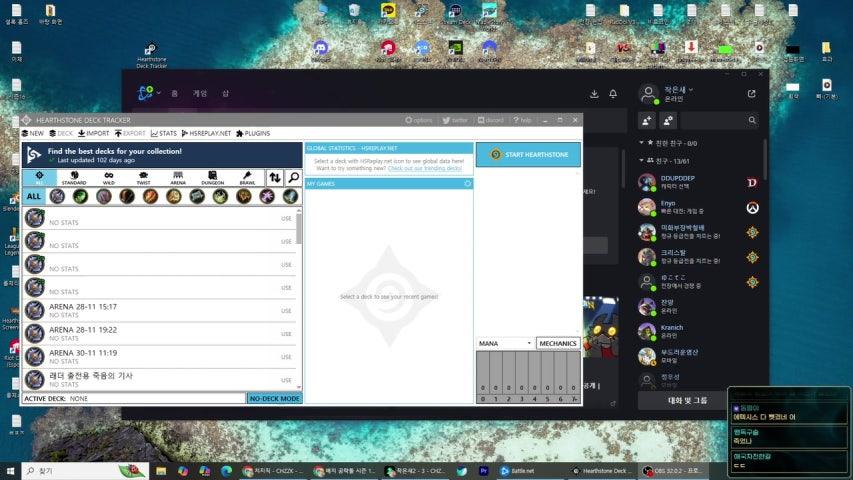Follow the 'Check out our trending decks' link
Viewport: 853px width, 480px height.
pyautogui.click(x=425, y=169)
